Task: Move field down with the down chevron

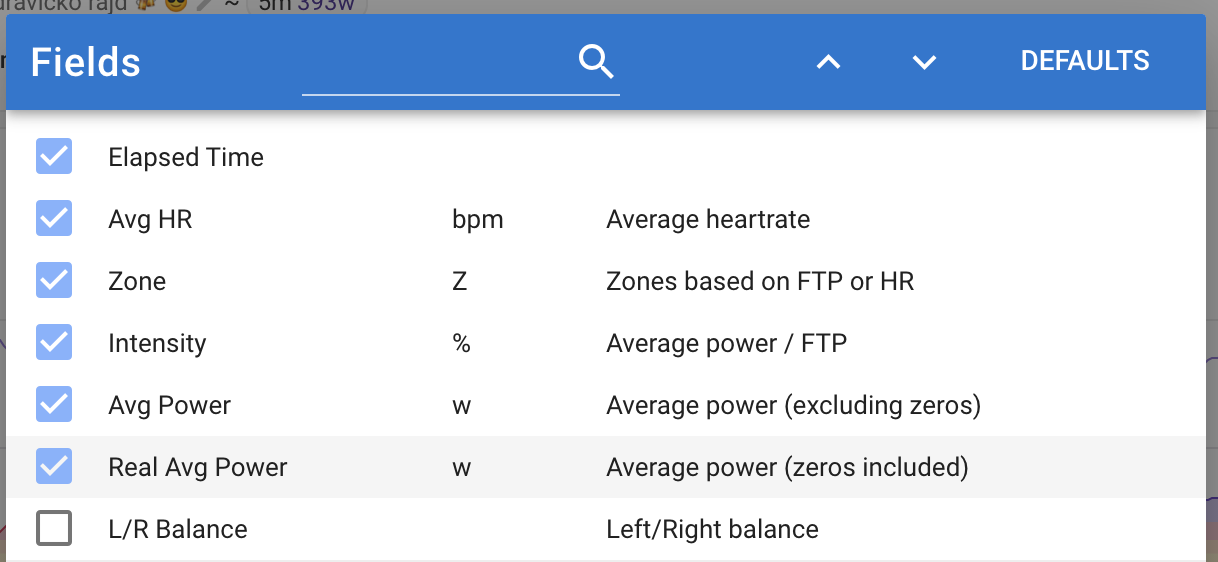Action: point(924,62)
